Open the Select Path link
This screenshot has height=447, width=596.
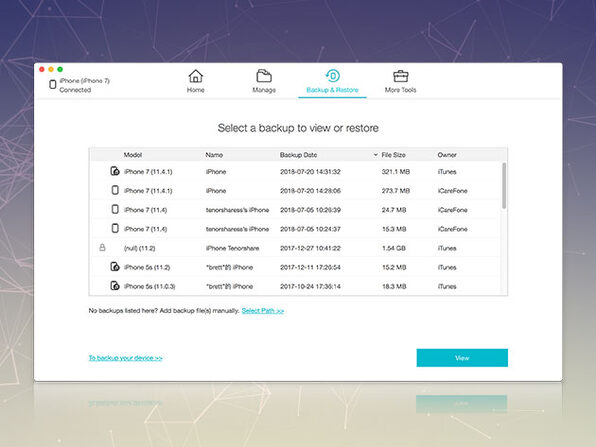point(263,311)
